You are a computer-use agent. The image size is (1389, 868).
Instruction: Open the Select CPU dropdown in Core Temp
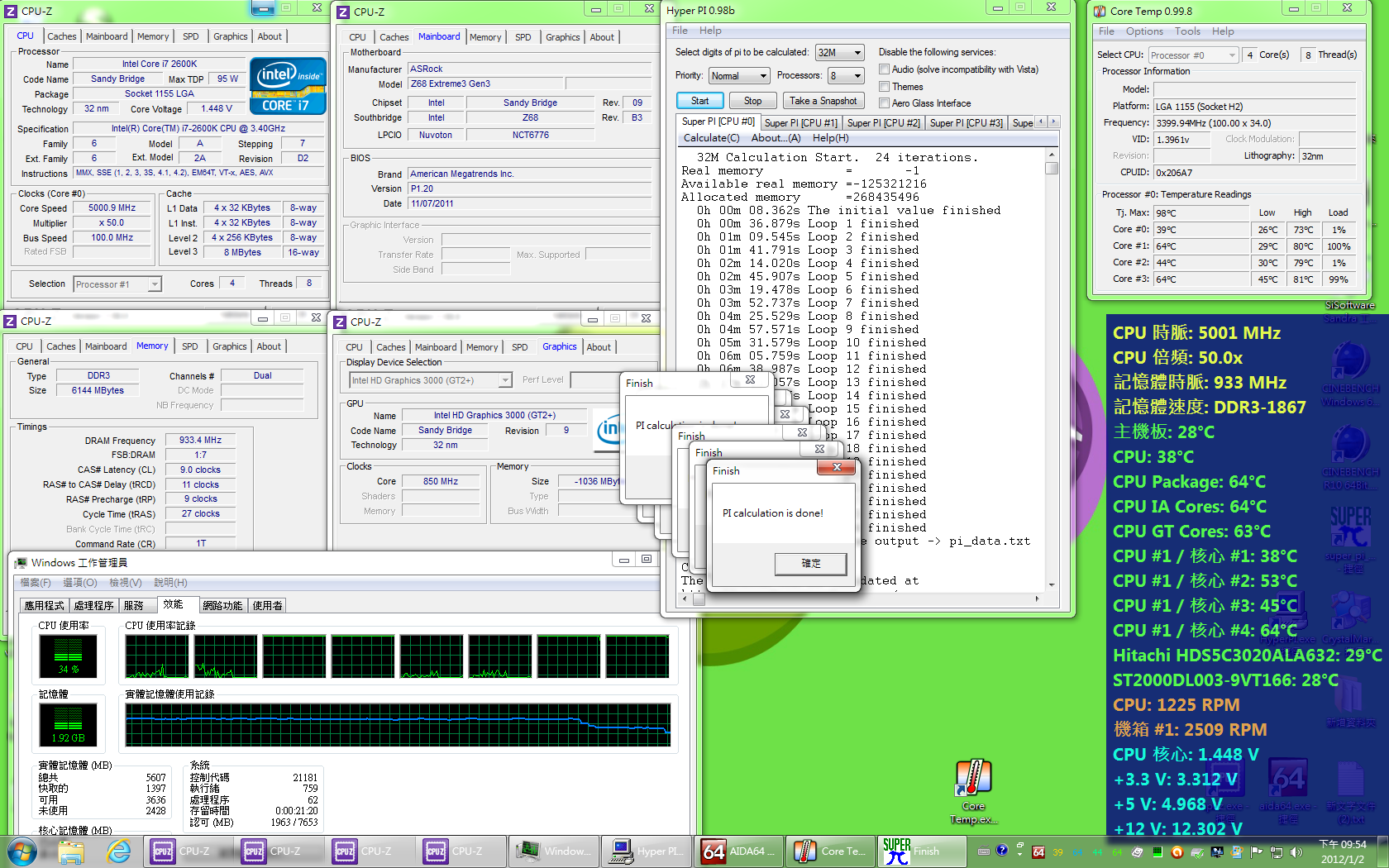pyautogui.click(x=1193, y=55)
